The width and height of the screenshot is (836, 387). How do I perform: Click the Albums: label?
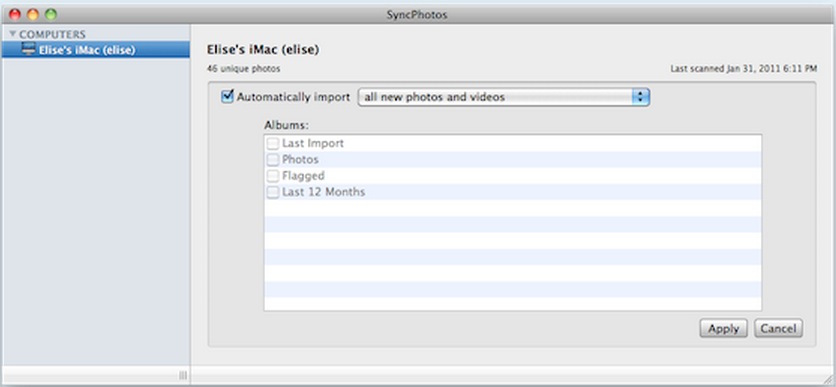pyautogui.click(x=287, y=126)
